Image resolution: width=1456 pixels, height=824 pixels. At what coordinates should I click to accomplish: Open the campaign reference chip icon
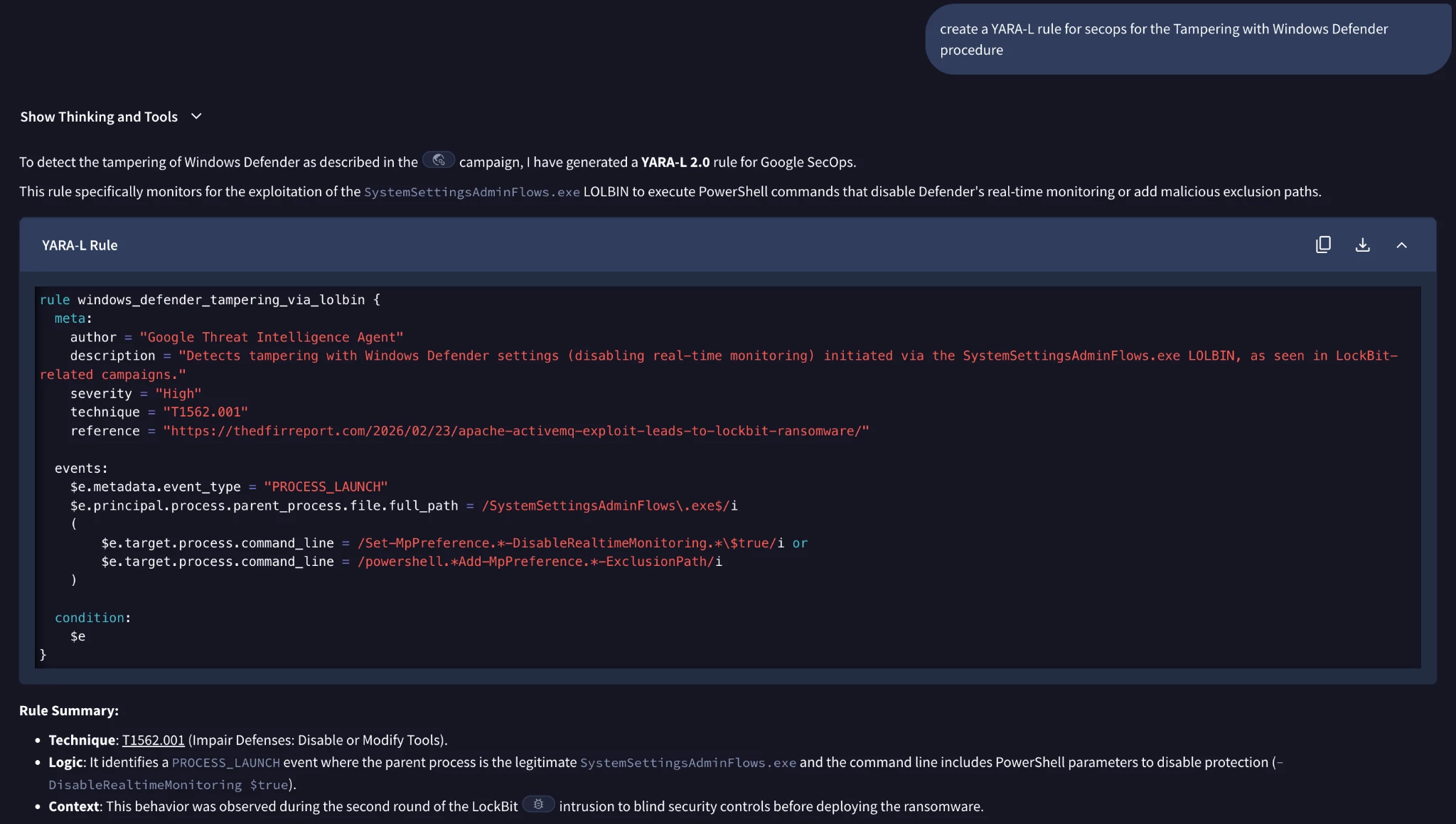(x=439, y=160)
